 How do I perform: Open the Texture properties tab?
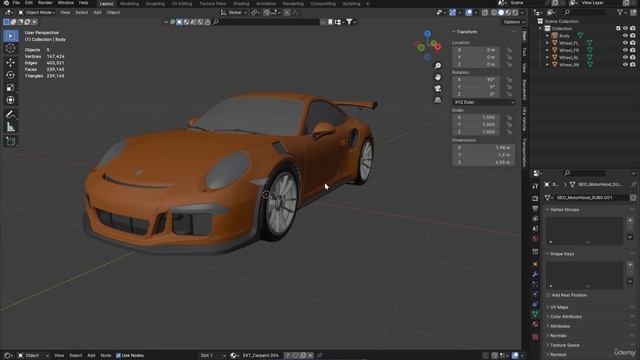pos(535,337)
